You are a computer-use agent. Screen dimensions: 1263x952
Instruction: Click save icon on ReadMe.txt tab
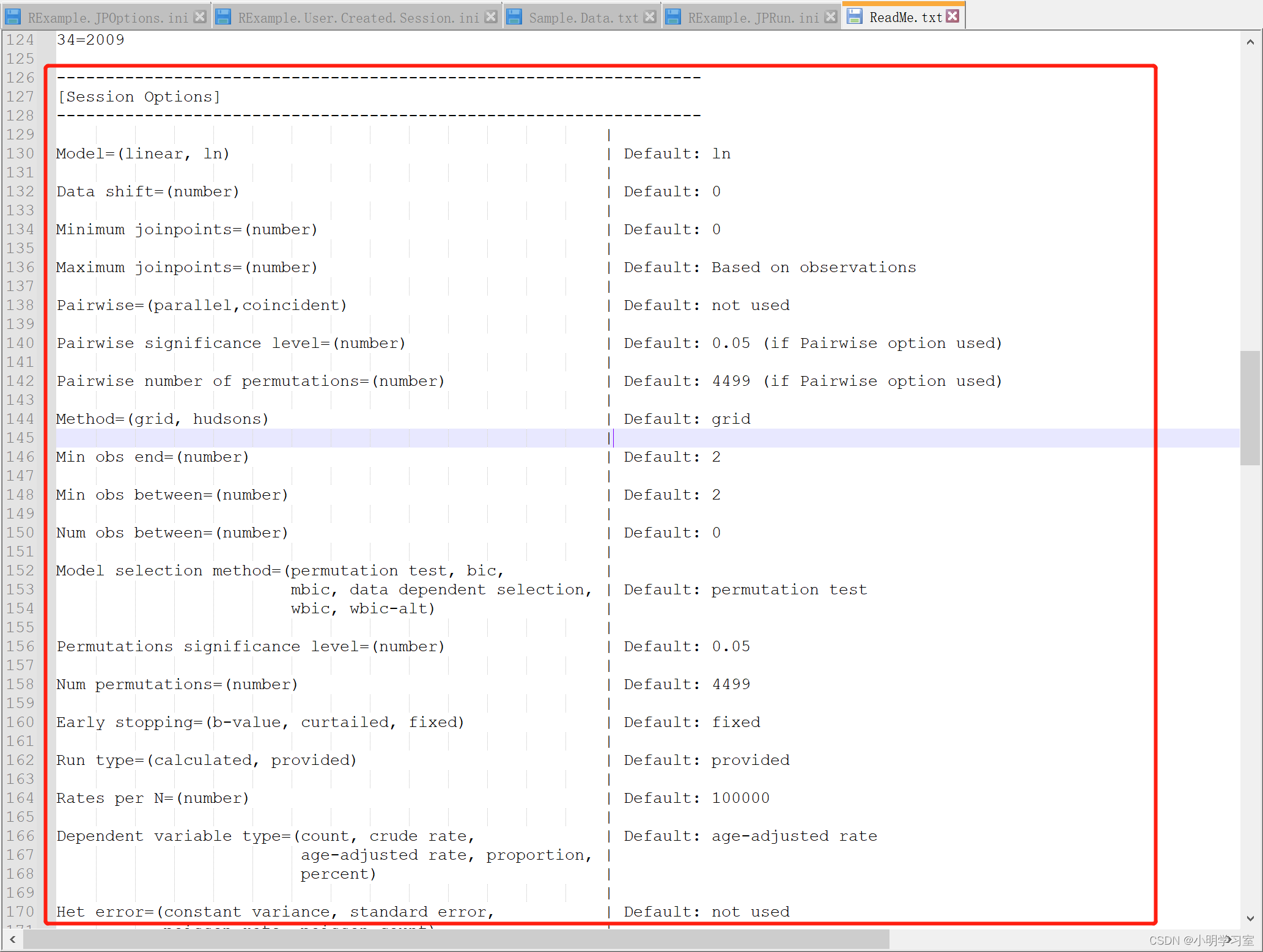[x=855, y=17]
